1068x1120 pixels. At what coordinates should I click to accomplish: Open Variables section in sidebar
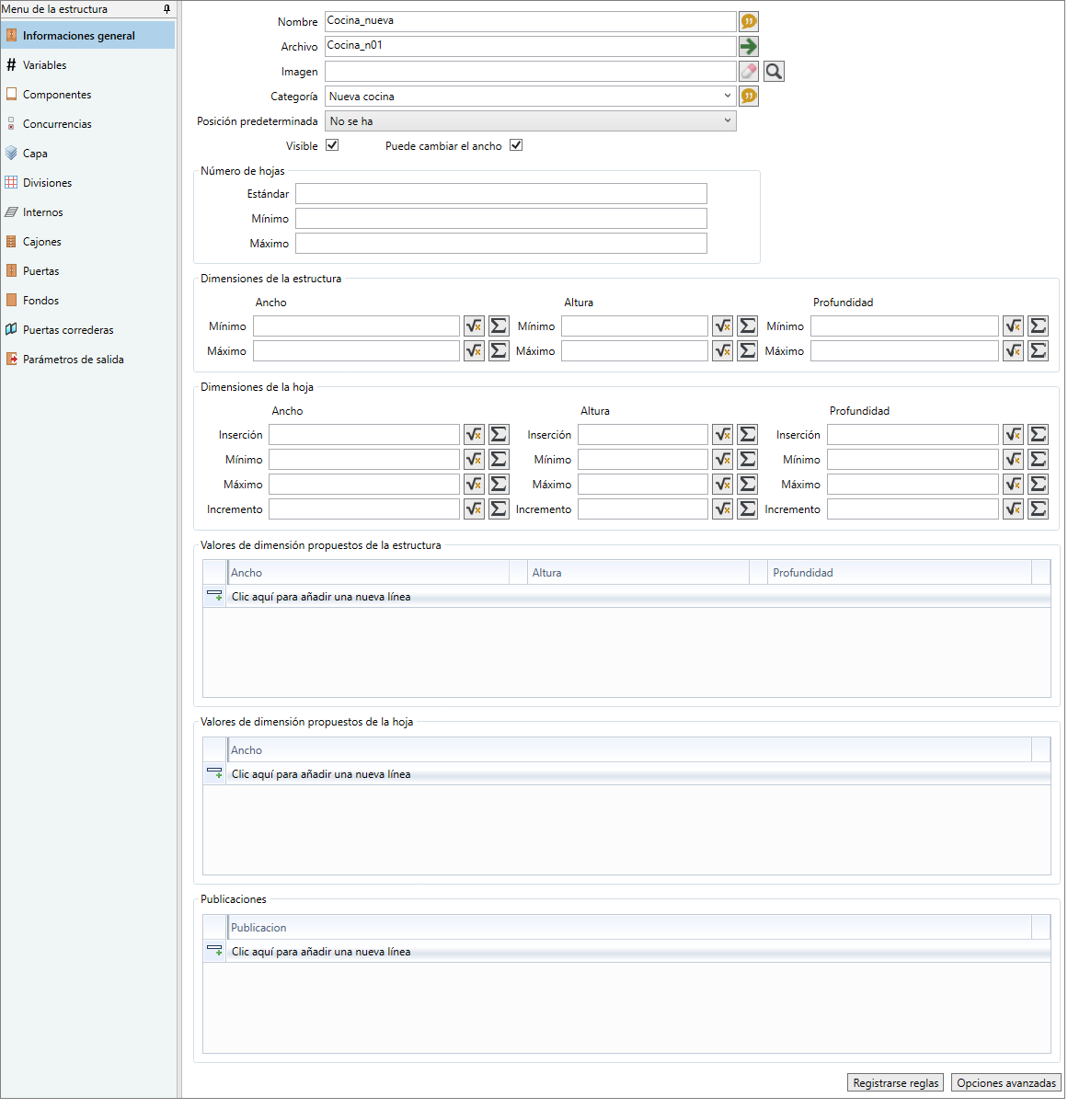(87, 65)
